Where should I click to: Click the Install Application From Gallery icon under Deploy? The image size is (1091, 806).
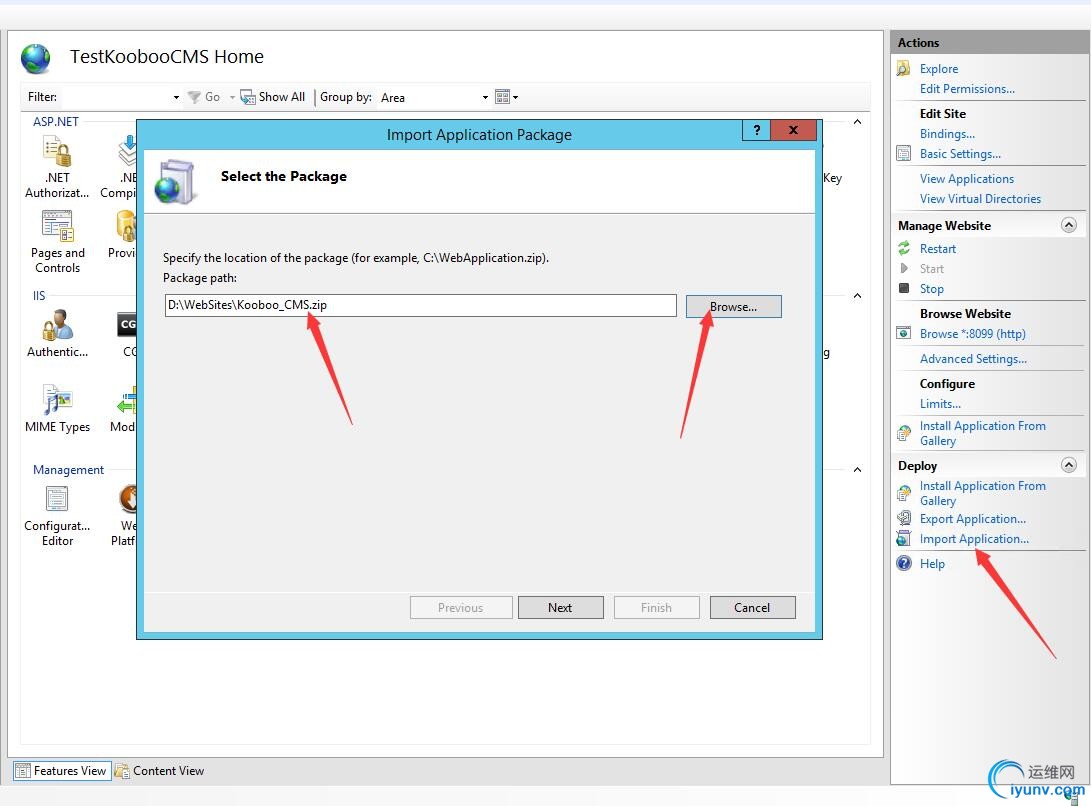[x=903, y=493]
